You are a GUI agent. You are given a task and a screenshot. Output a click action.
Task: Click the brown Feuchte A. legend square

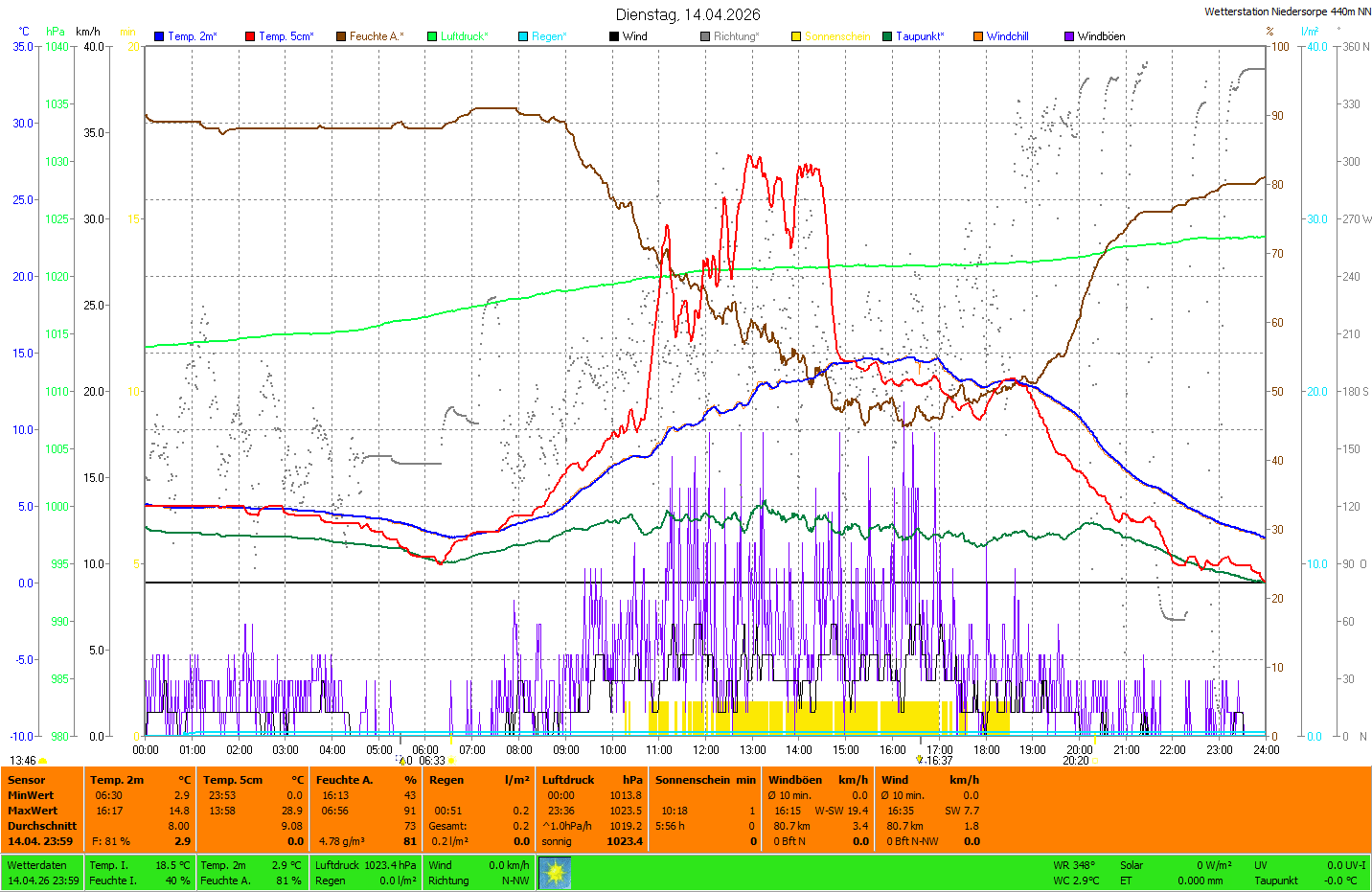click(x=341, y=36)
